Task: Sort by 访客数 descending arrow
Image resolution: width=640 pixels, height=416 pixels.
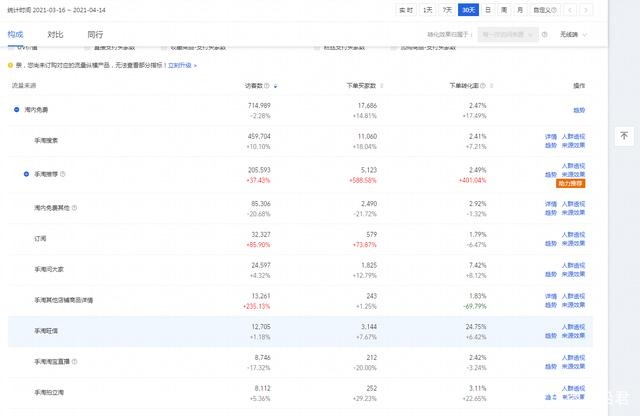Action: pos(276,86)
